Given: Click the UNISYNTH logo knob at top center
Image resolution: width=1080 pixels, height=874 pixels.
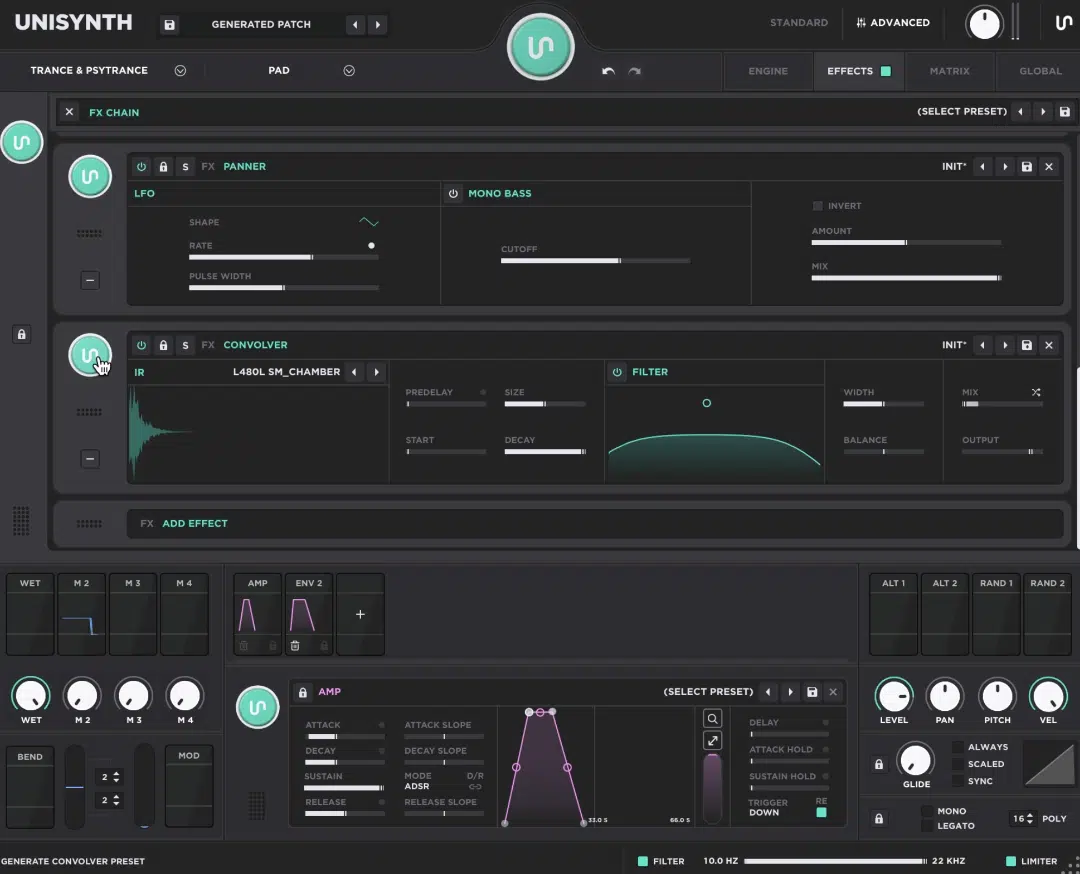Looking at the screenshot, I should 541,46.
